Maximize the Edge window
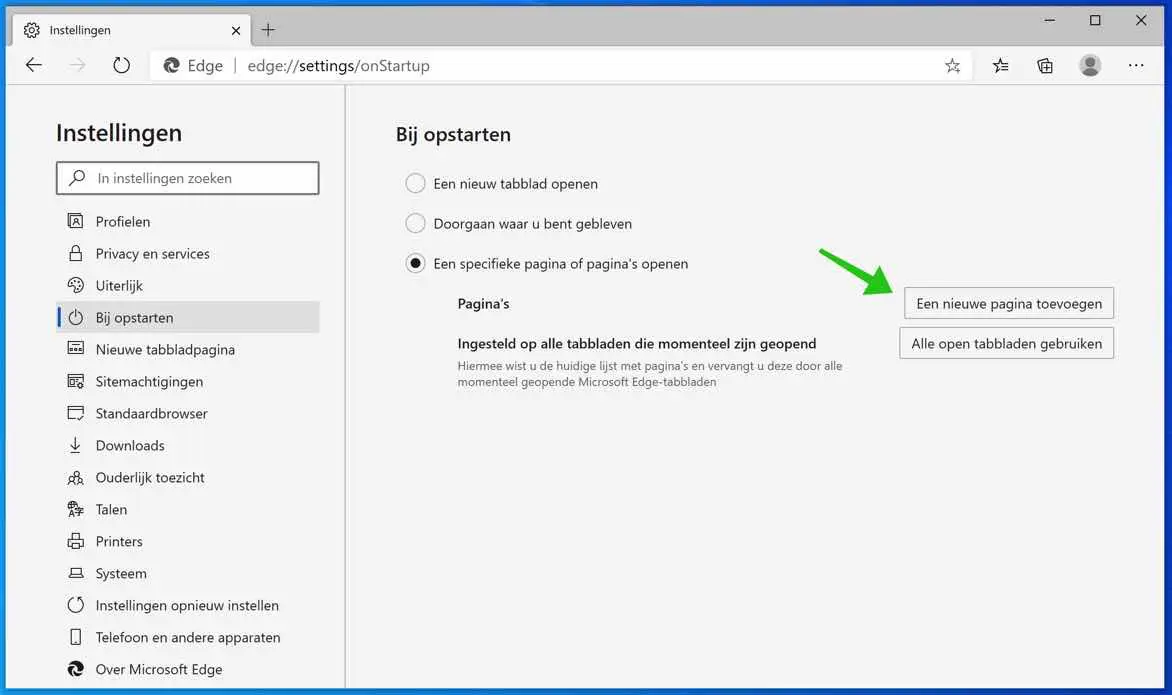The image size is (1172, 695). tap(1095, 20)
